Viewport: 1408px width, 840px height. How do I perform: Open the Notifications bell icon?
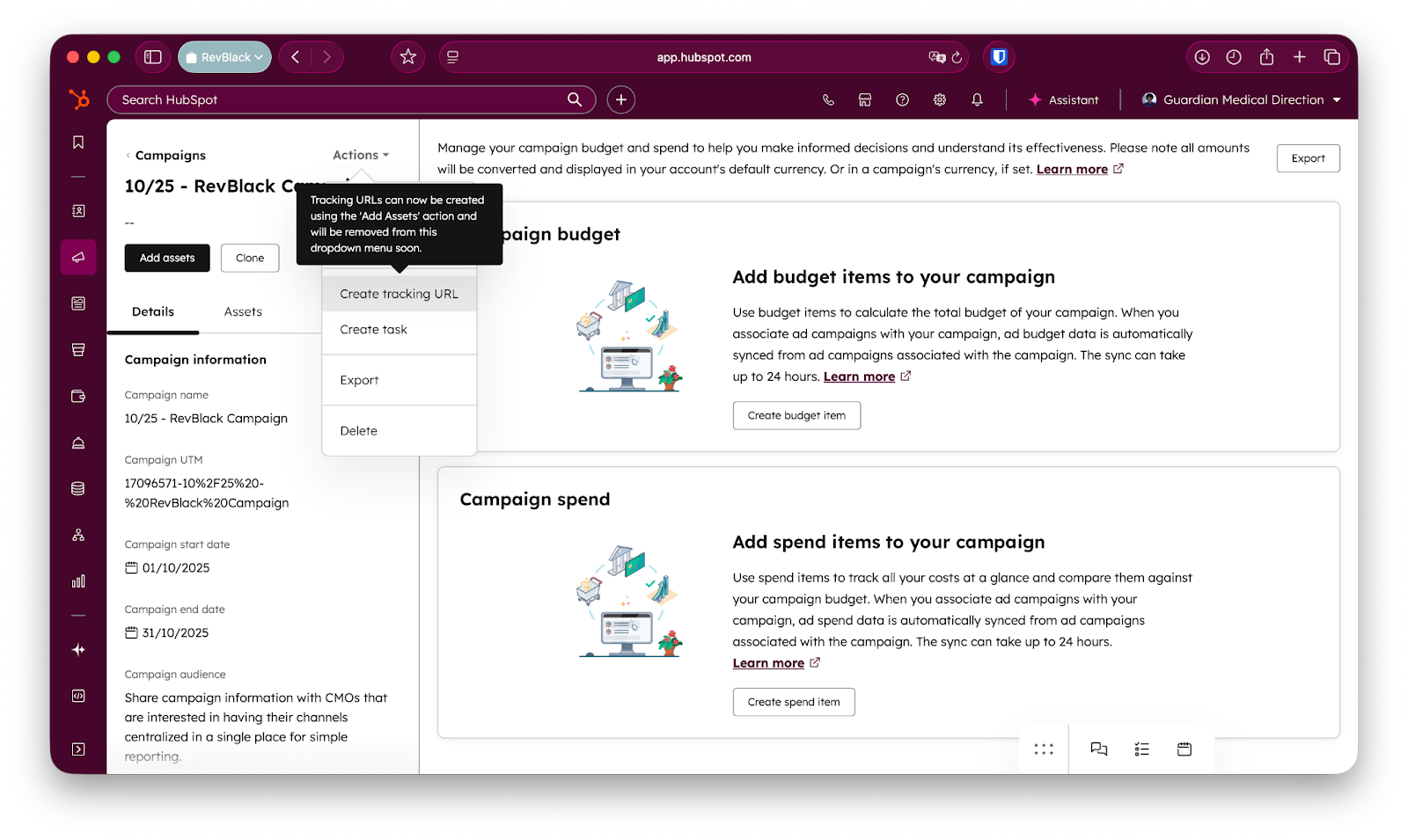tap(977, 100)
